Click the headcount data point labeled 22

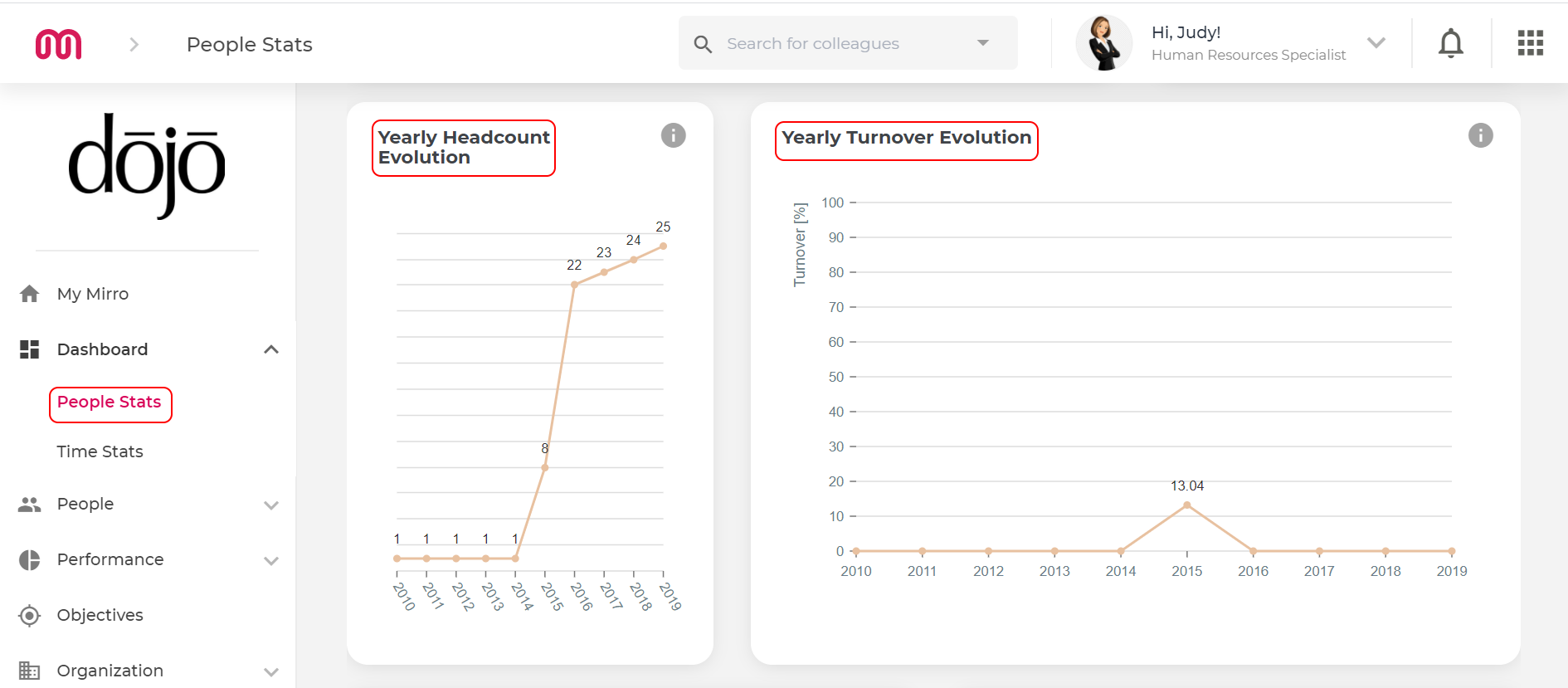(x=574, y=285)
